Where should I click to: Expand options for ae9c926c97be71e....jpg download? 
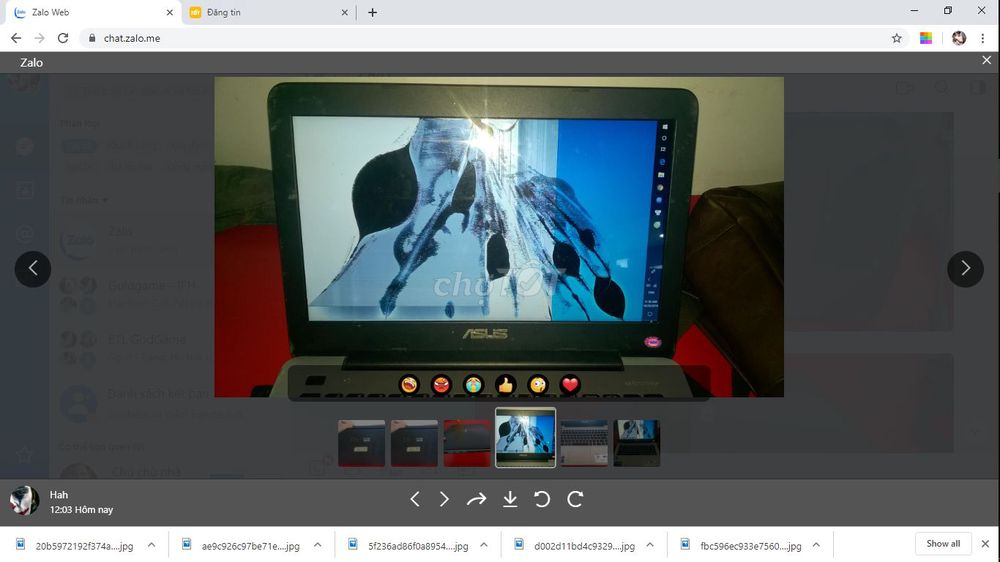[x=318, y=545]
